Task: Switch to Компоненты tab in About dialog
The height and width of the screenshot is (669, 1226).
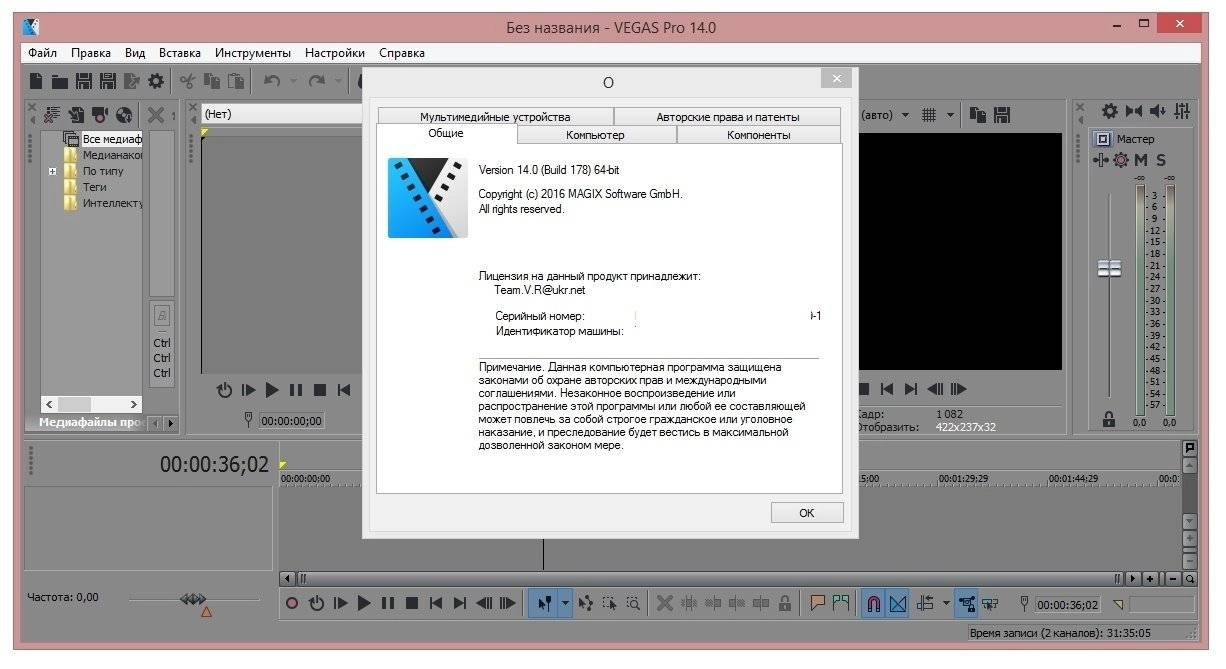Action: pos(758,135)
